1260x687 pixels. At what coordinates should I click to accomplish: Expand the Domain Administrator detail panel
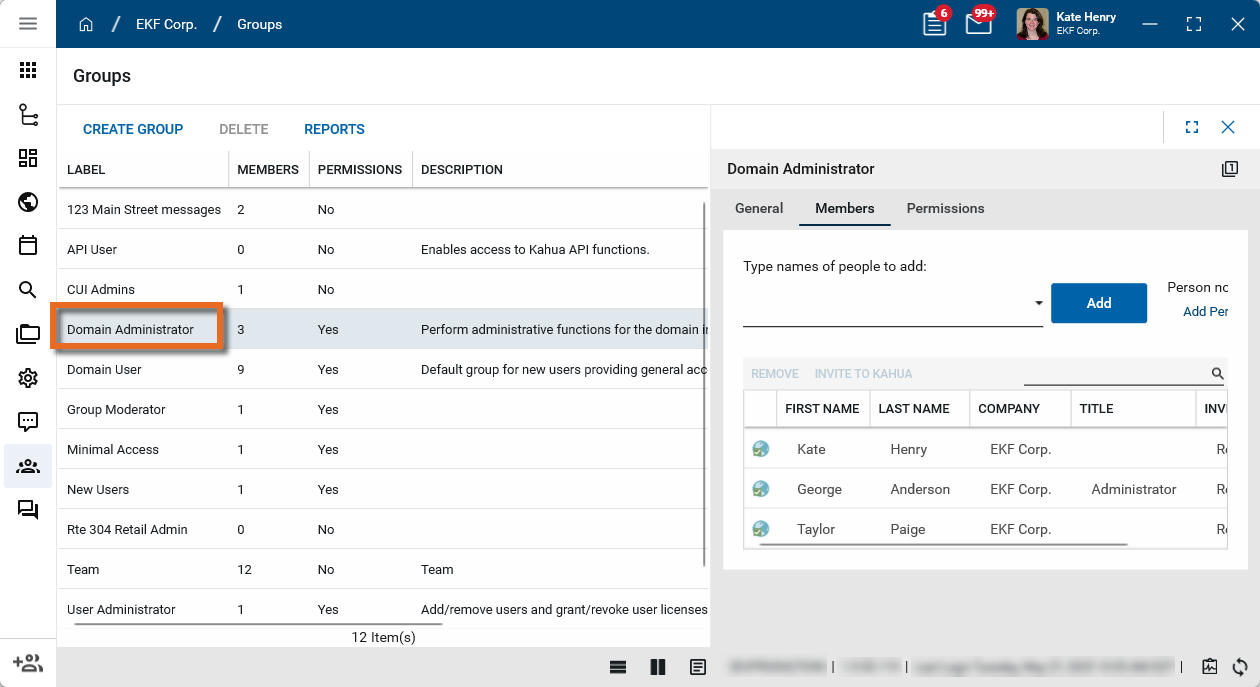[x=1191, y=127]
